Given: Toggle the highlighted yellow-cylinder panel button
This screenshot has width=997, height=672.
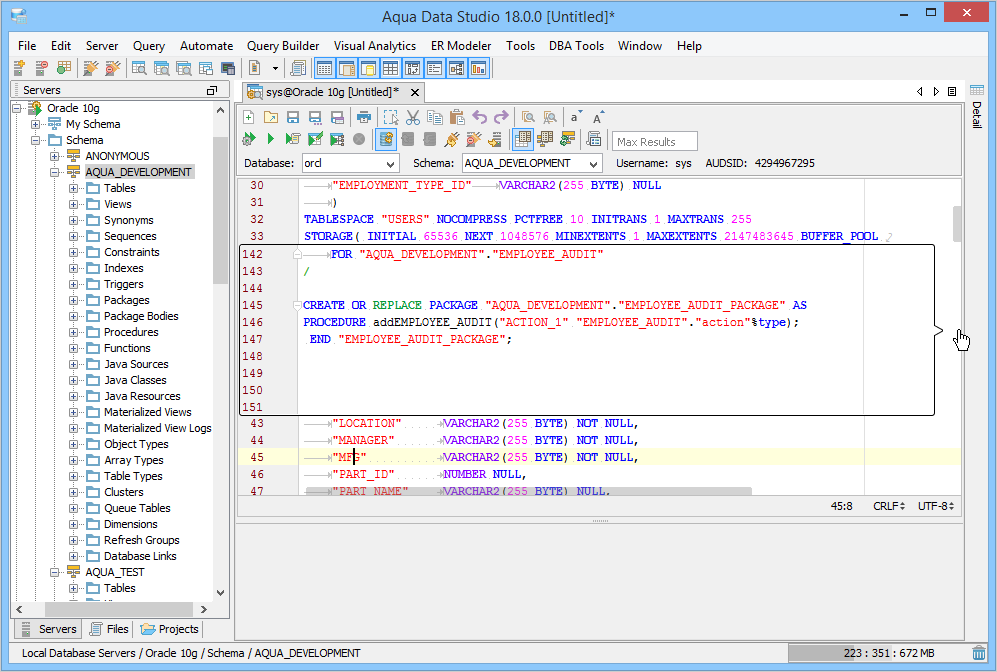Looking at the screenshot, I should pyautogui.click(x=368, y=67).
